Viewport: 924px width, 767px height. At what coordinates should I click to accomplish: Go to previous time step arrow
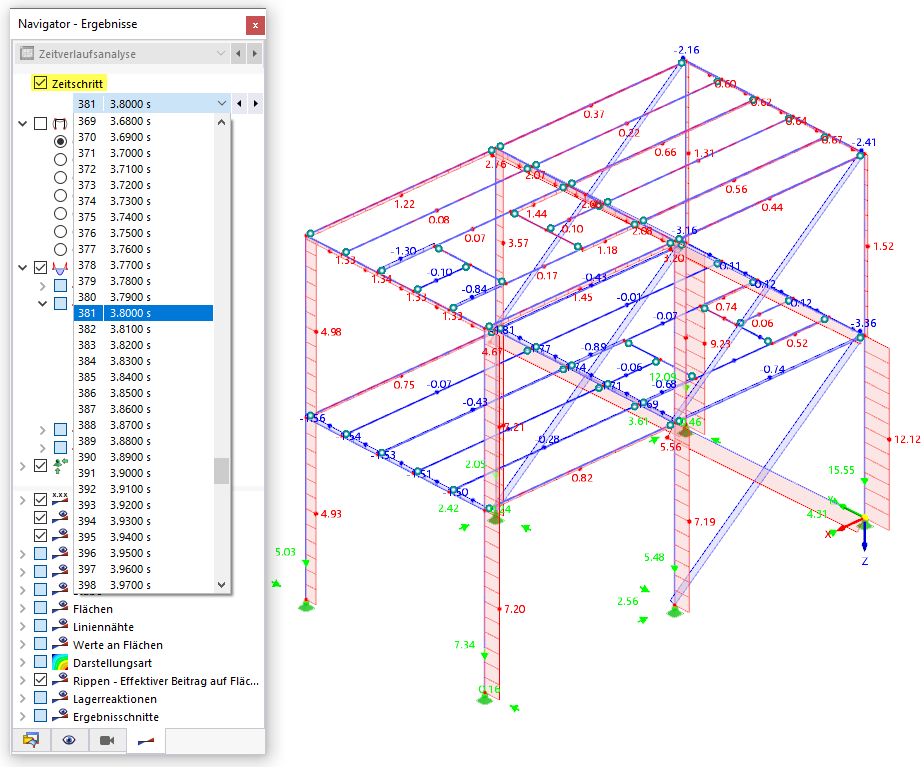(239, 104)
